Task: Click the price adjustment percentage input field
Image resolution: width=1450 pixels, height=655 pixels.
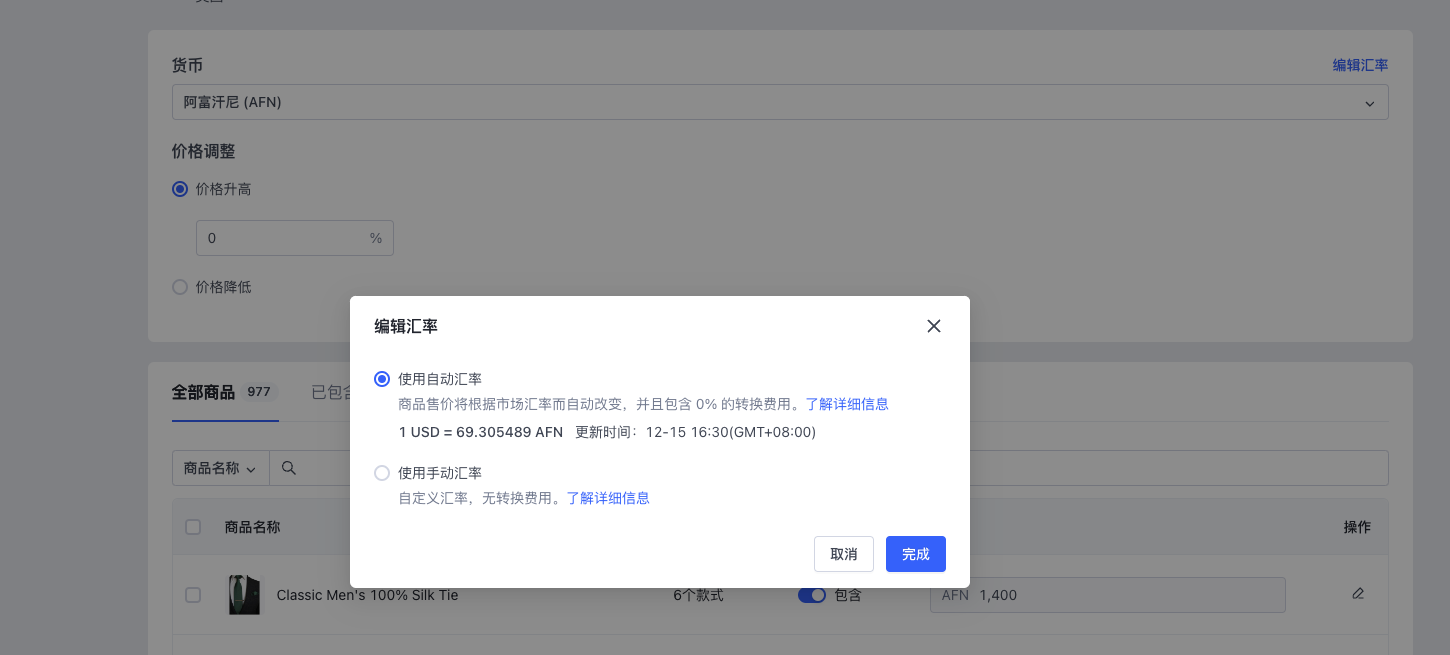Action: [x=284, y=238]
